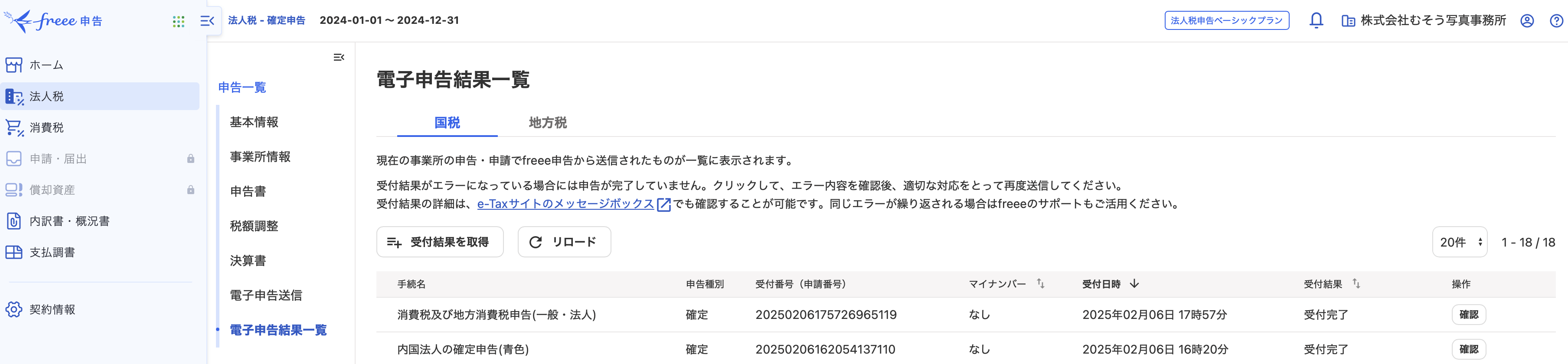Reload the list with リロード
This screenshot has height=364, width=1568.
[x=564, y=242]
